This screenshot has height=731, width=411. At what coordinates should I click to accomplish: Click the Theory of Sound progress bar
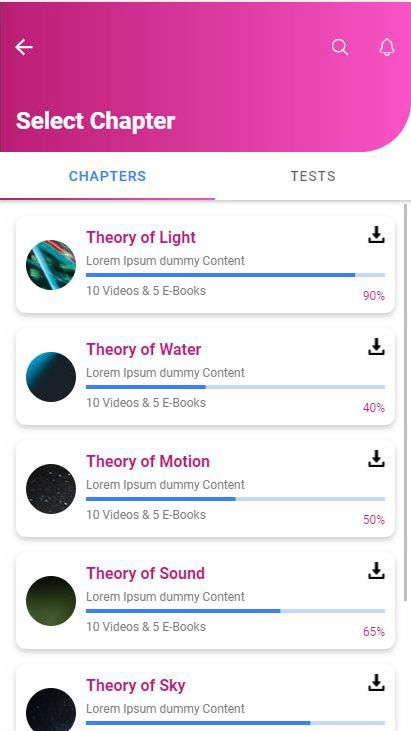tap(235, 611)
